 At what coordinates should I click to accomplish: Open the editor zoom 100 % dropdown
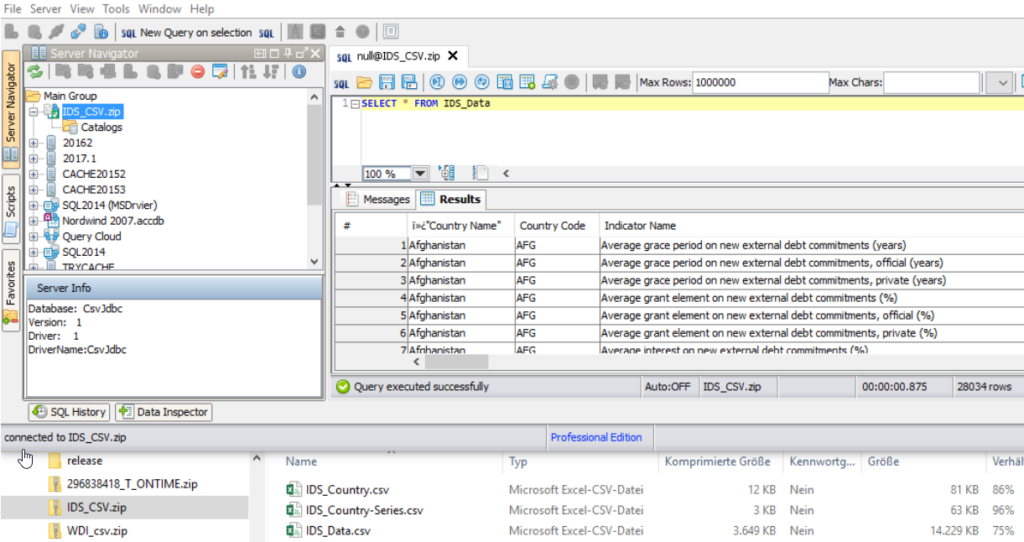coord(420,174)
